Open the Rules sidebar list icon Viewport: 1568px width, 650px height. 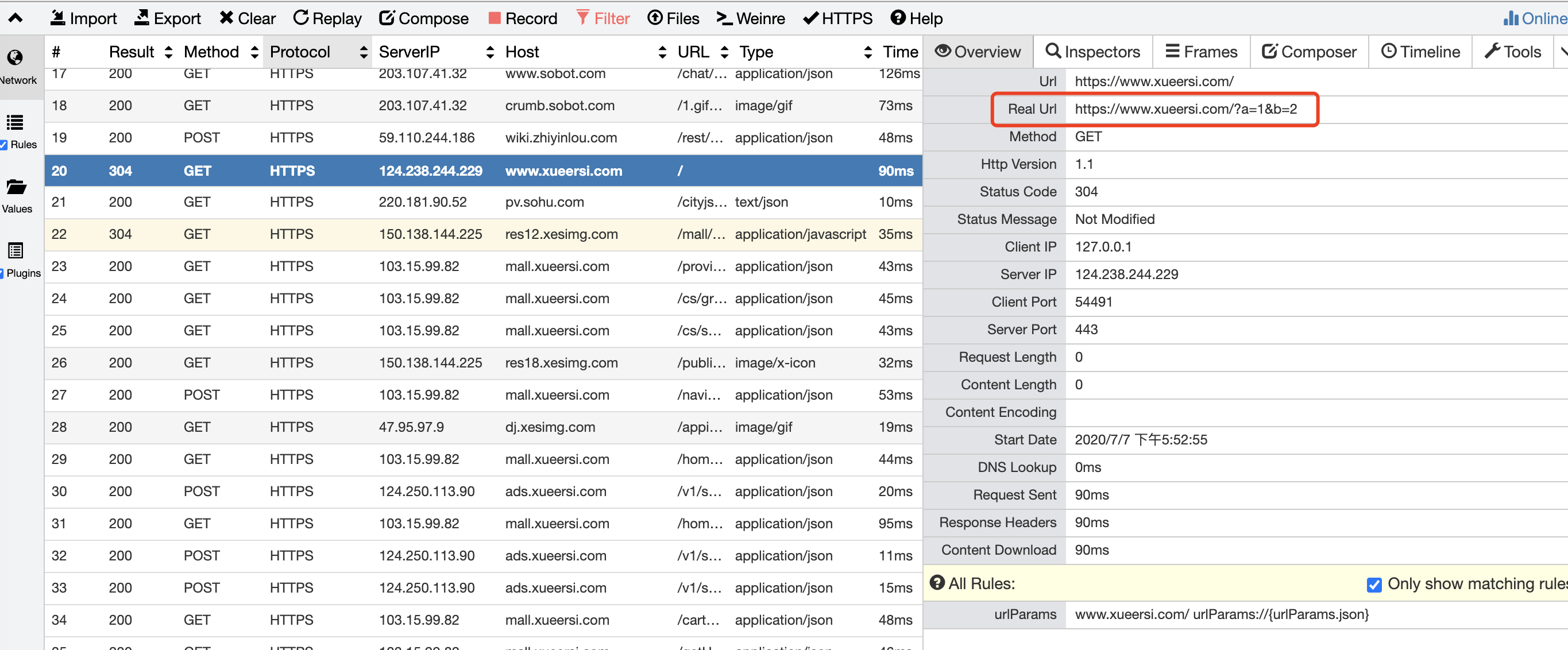click(x=15, y=122)
